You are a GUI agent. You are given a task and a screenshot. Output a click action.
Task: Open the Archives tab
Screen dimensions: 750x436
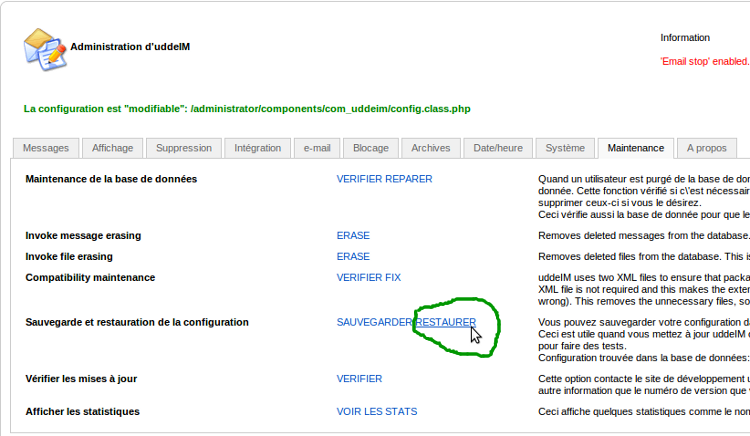coord(430,148)
